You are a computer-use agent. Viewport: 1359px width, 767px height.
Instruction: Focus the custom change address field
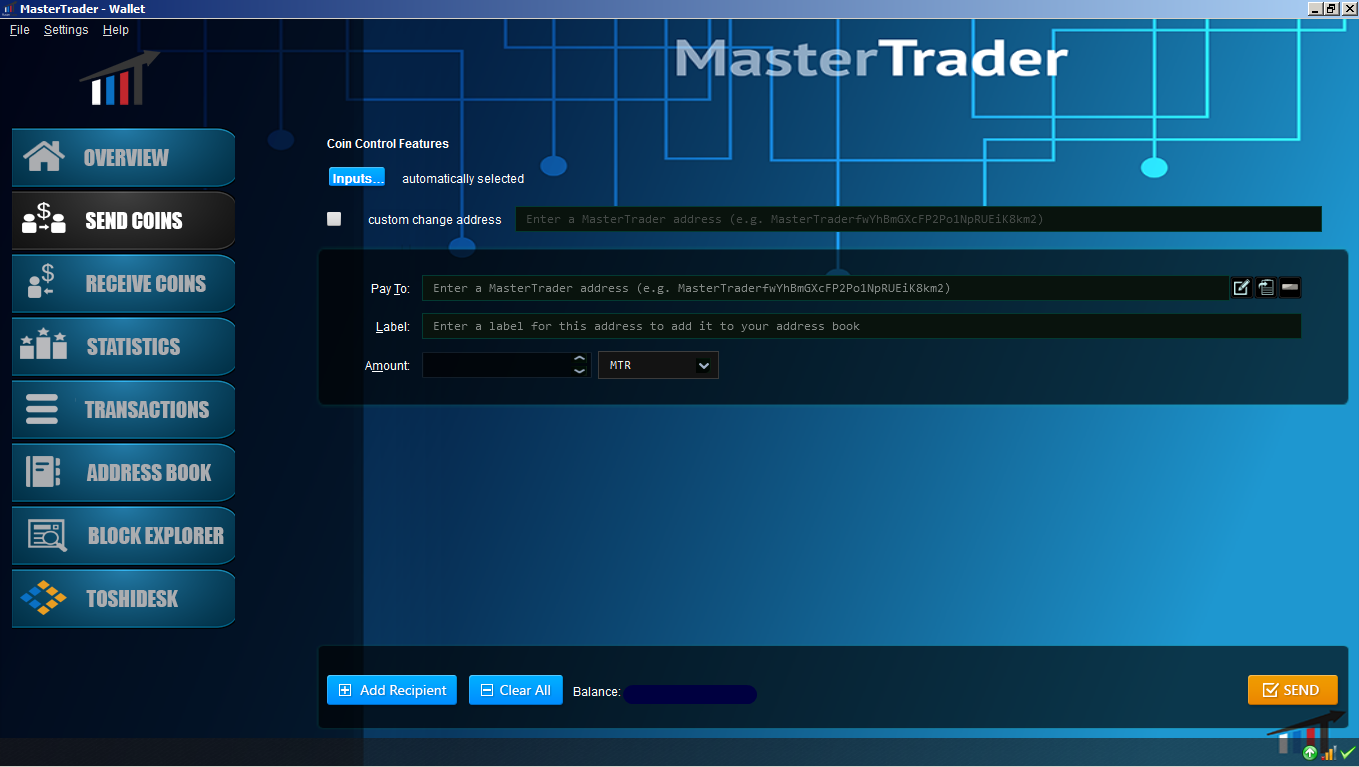coord(918,219)
